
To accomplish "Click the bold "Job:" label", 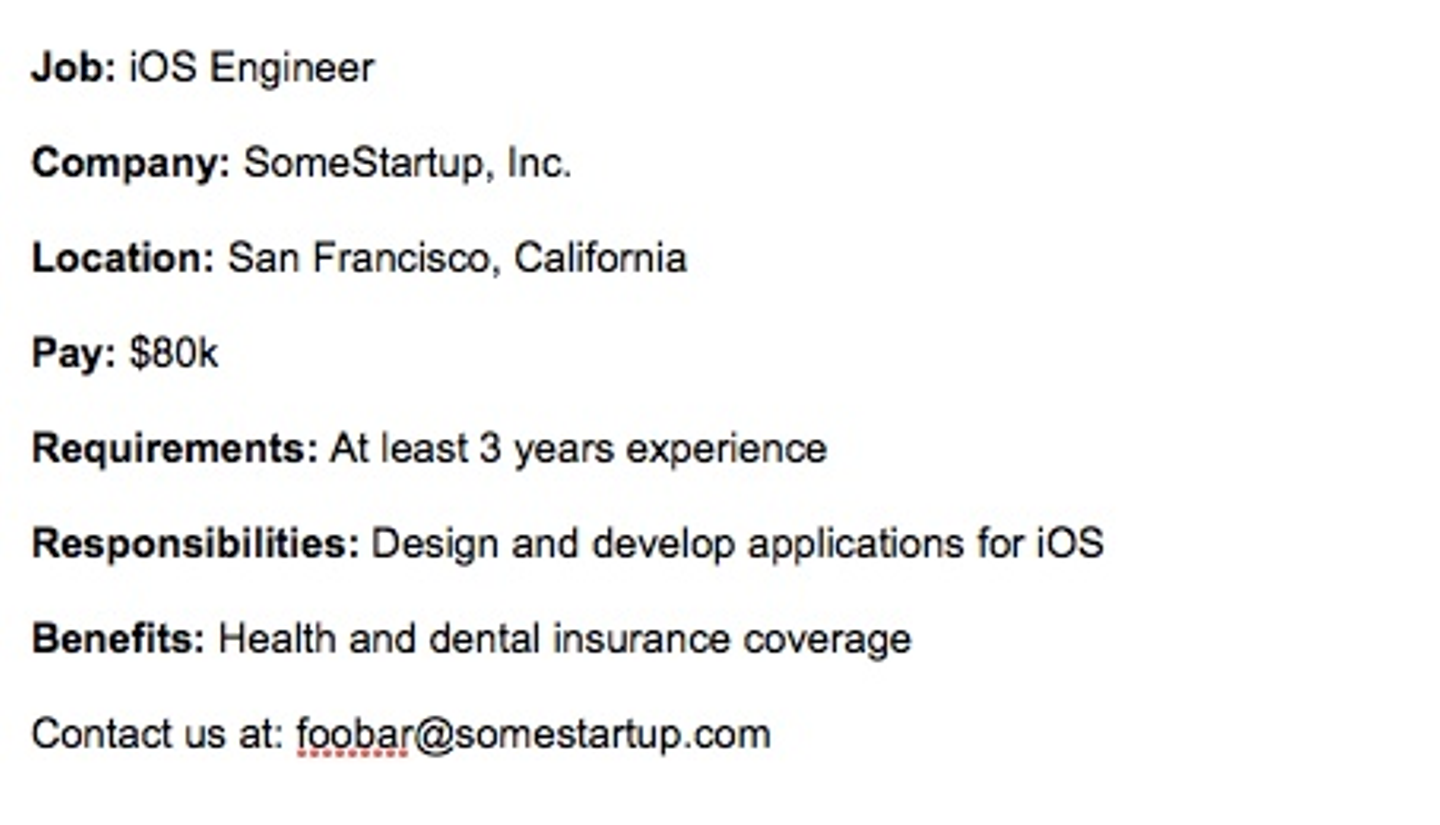I will (x=73, y=68).
